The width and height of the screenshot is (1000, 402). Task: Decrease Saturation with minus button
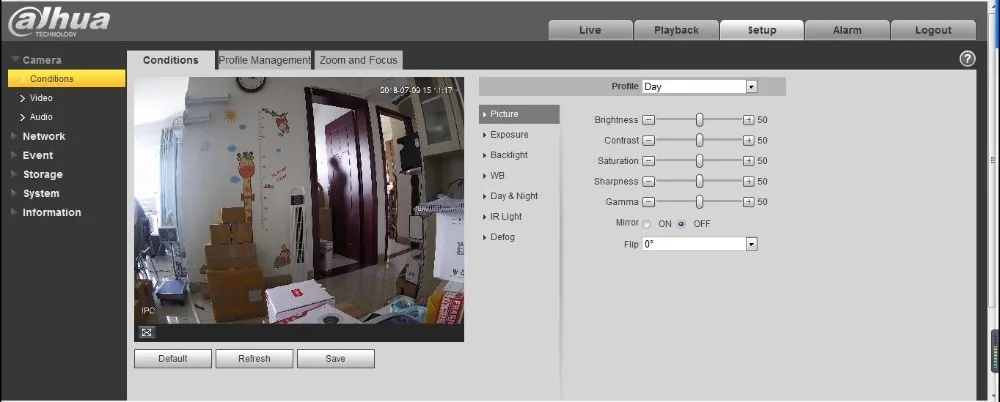click(649, 161)
